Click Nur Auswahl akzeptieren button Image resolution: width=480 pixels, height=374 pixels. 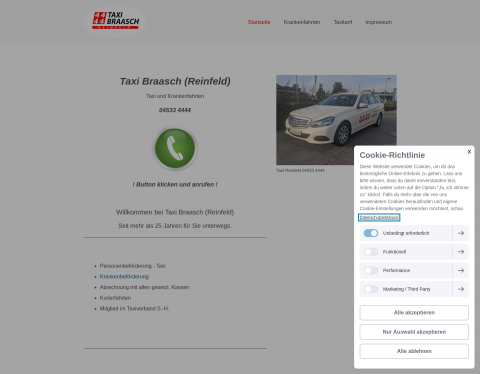414,332
